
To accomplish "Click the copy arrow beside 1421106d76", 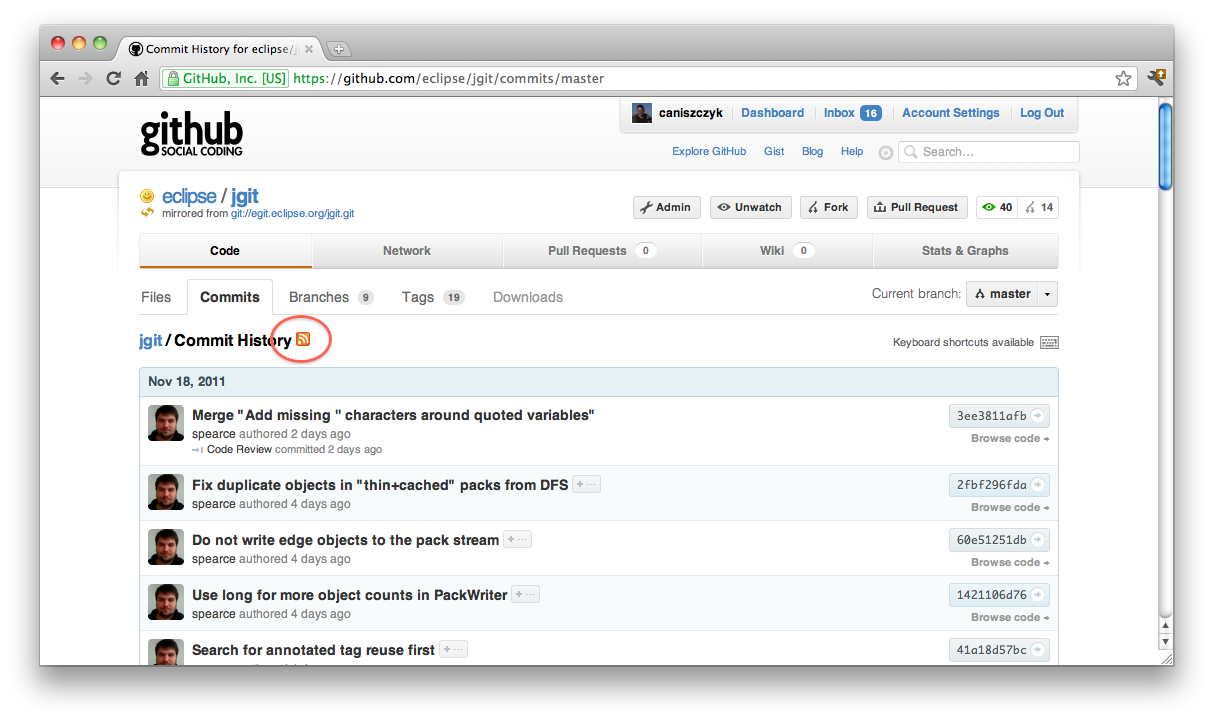I will [x=1038, y=595].
